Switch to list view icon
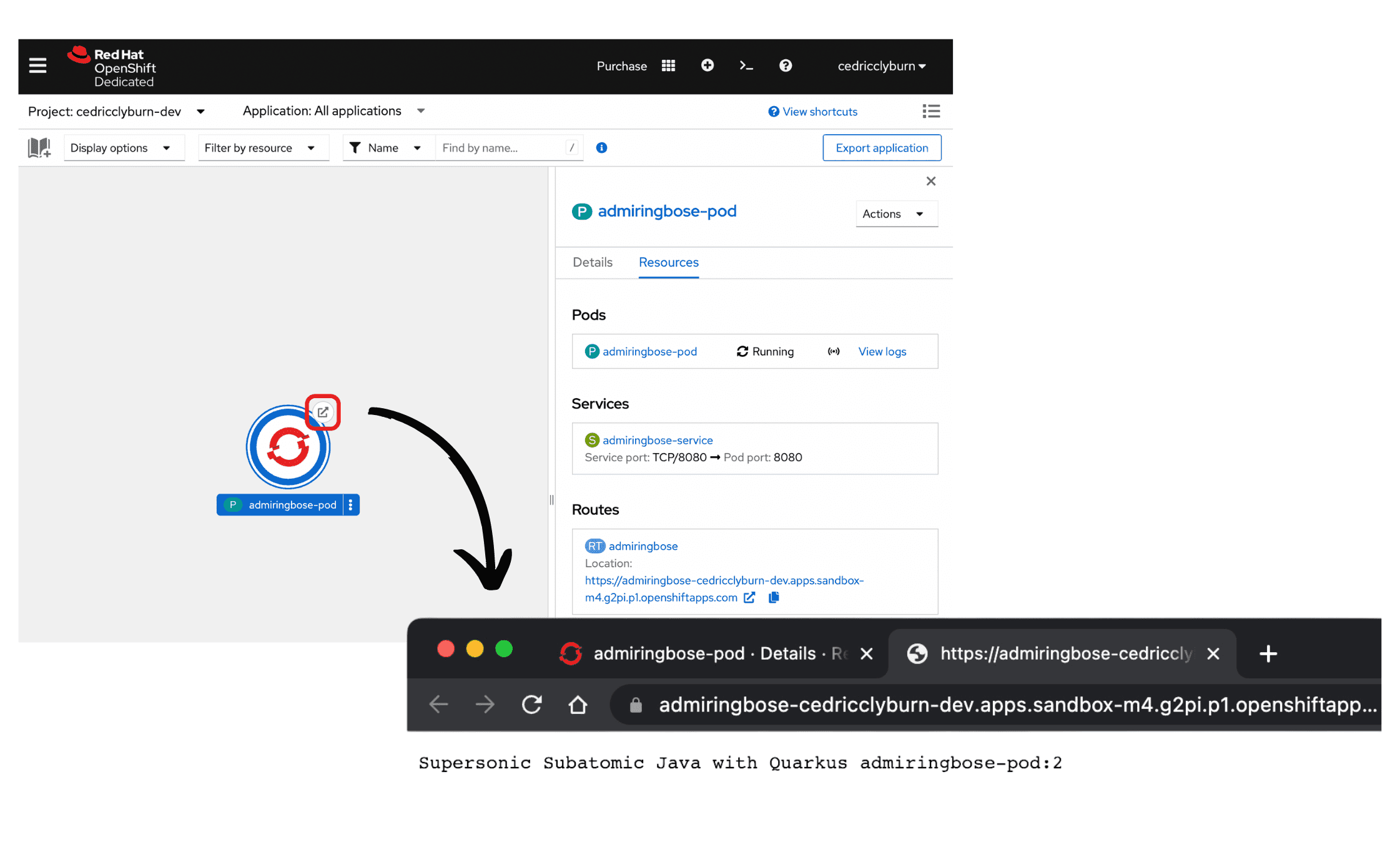The image size is (1400, 855). [930, 111]
